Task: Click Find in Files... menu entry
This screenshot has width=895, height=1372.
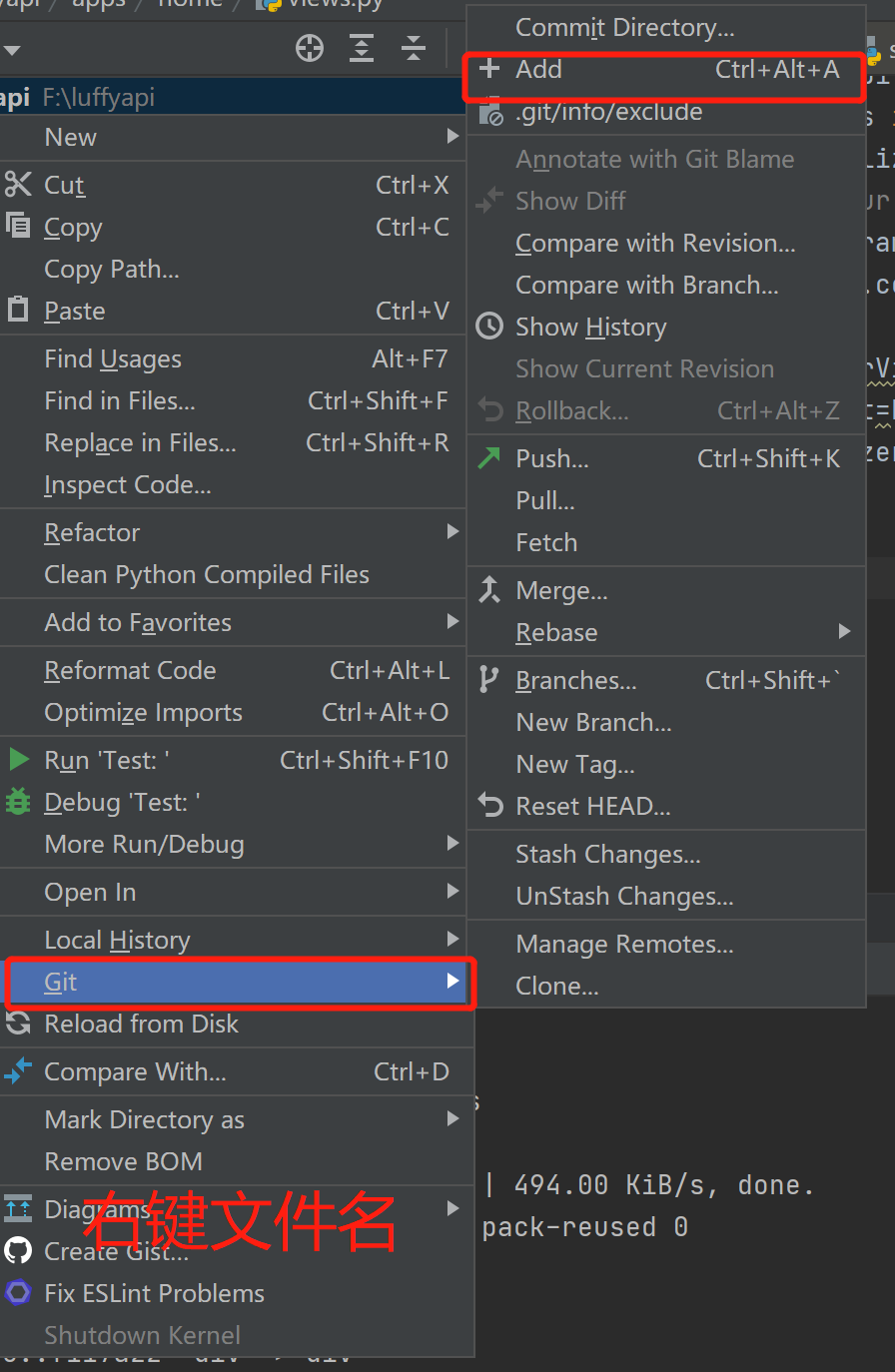Action: pyautogui.click(x=120, y=401)
